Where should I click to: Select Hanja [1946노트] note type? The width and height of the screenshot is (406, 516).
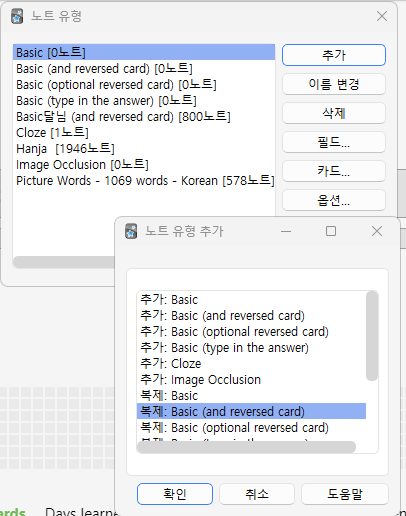(x=144, y=148)
